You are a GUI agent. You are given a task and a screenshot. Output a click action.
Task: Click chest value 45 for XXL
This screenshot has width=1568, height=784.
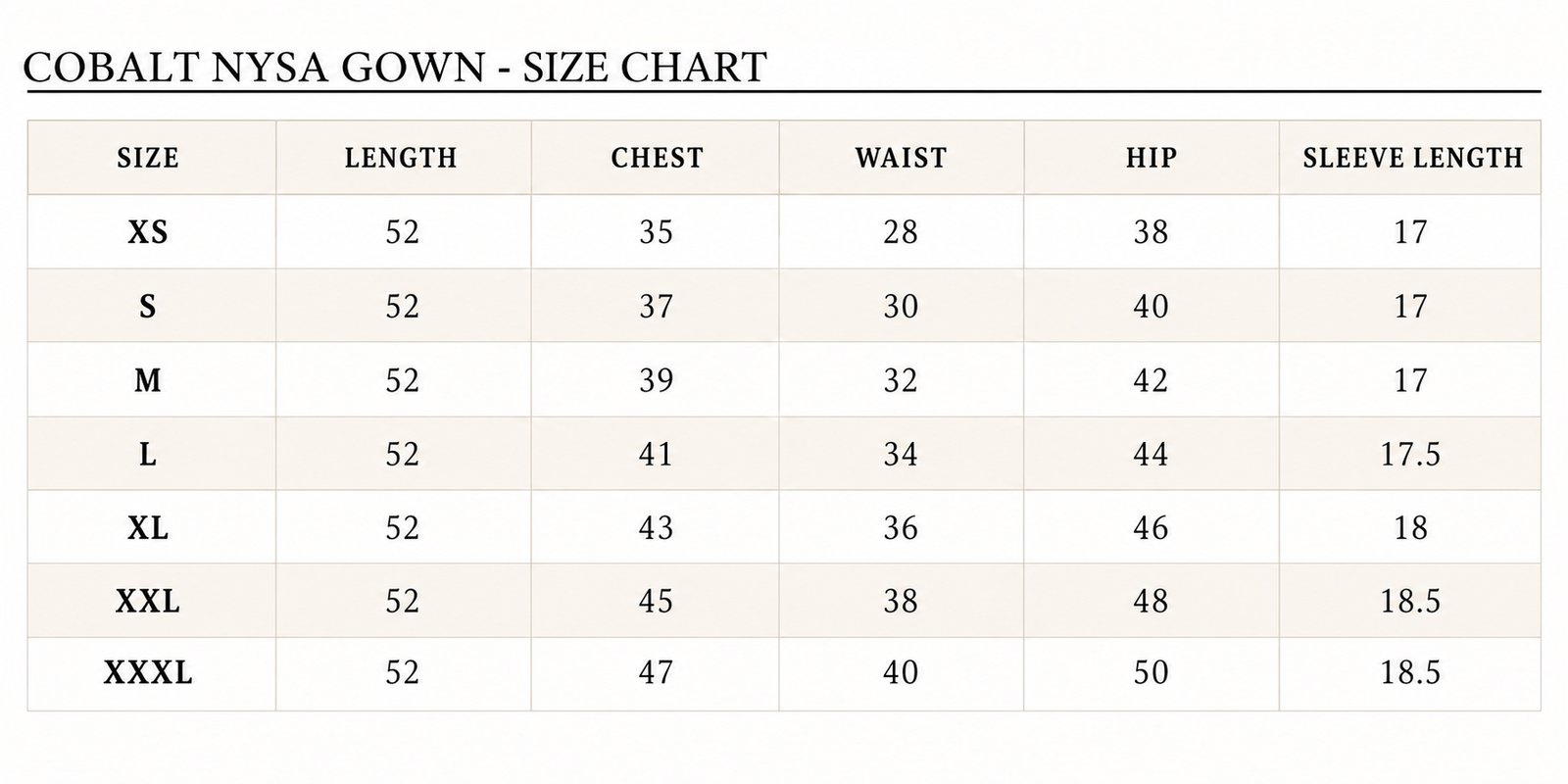pyautogui.click(x=656, y=601)
